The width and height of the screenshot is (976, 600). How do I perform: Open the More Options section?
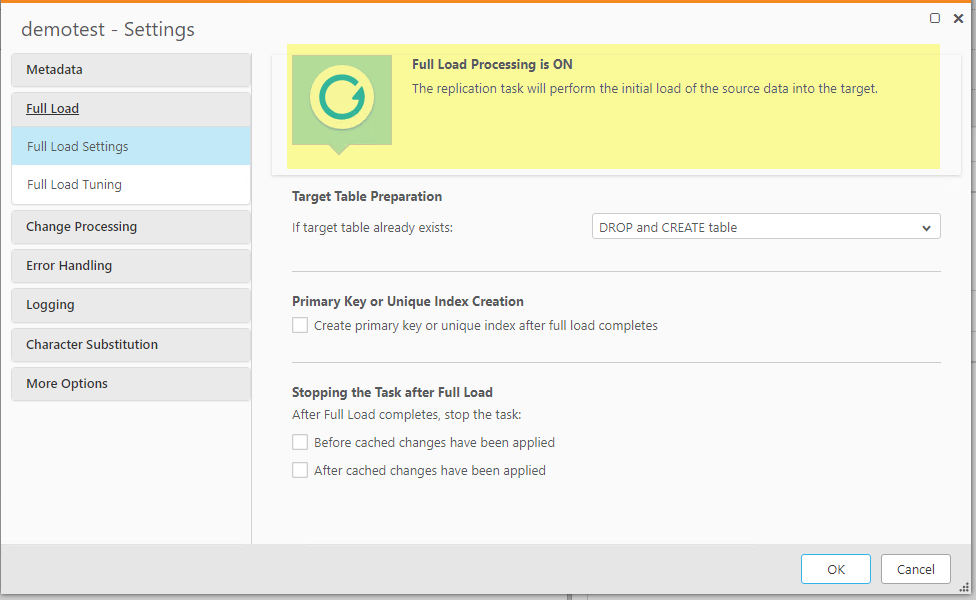[130, 383]
